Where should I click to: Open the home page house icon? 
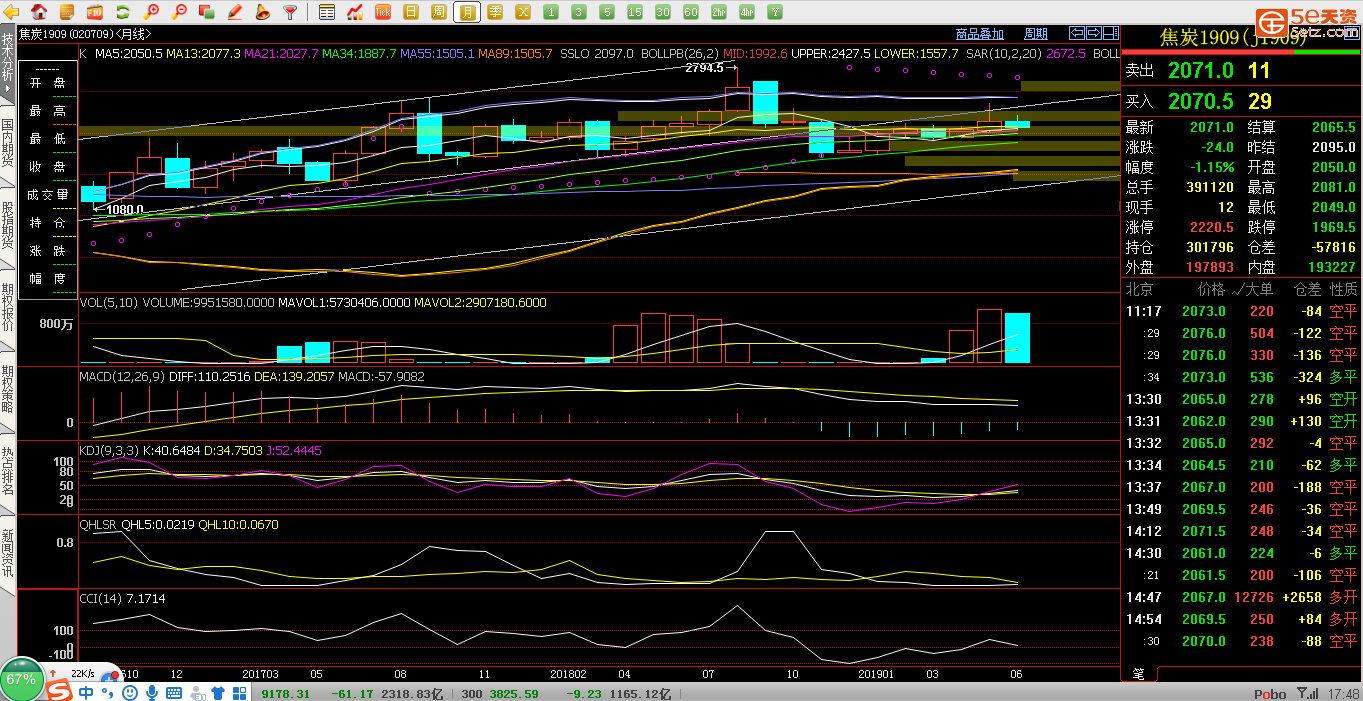(x=39, y=12)
